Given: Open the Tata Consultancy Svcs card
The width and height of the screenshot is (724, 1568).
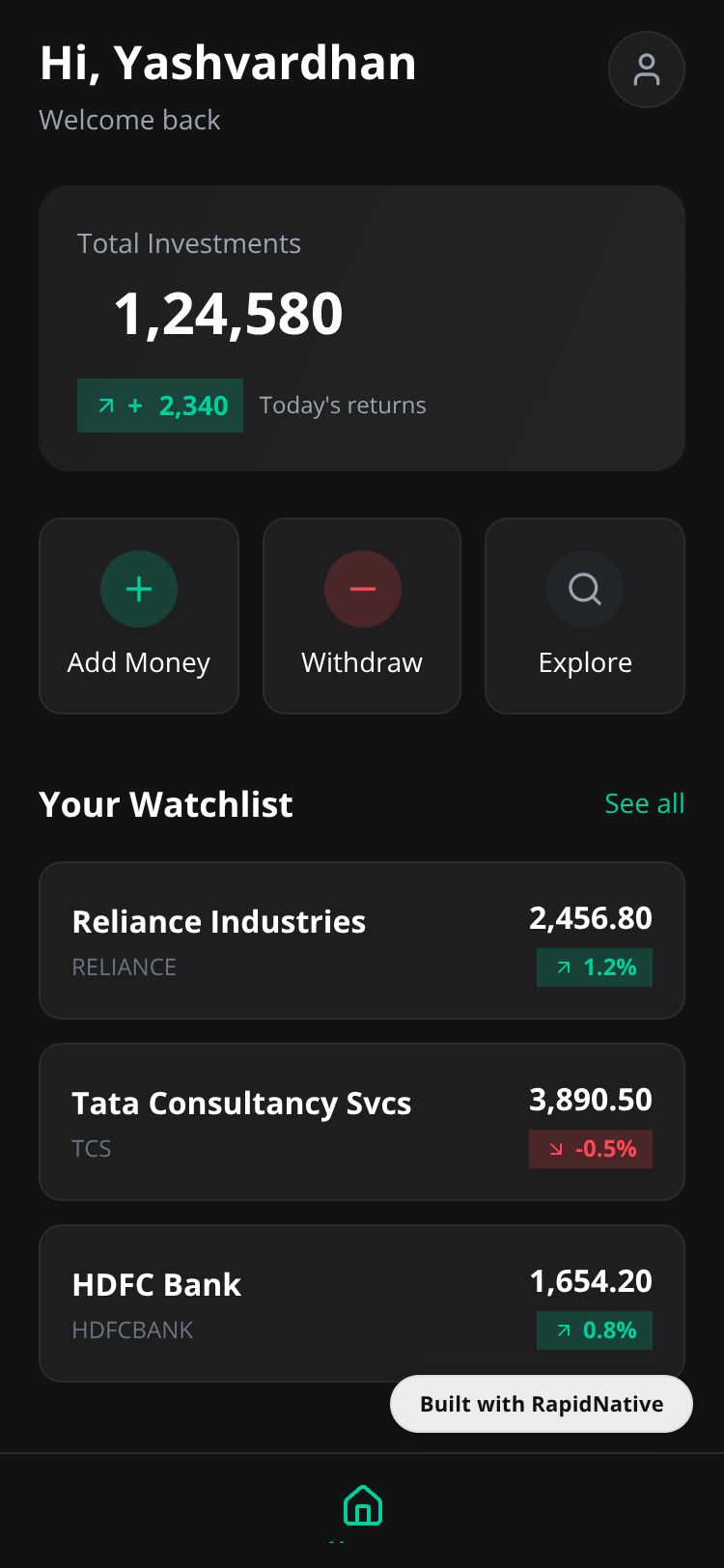Looking at the screenshot, I should (x=290, y=1122).
